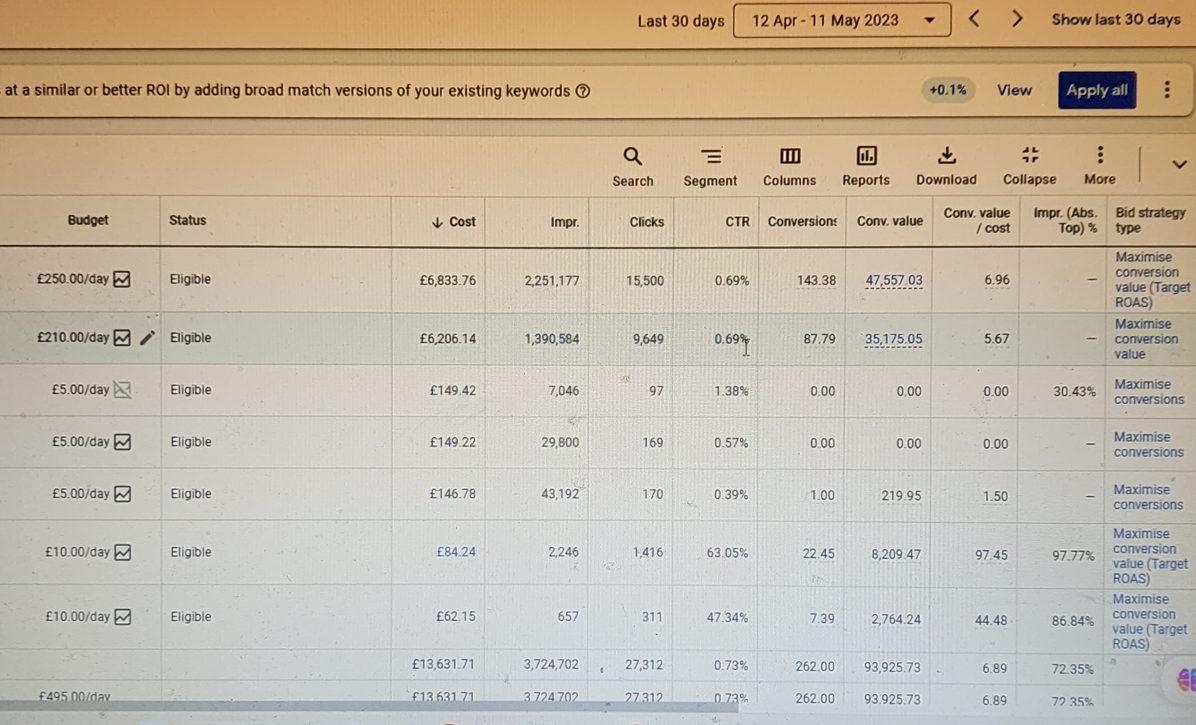Click the 143.38 conversions cell
1196x725 pixels.
[x=816, y=280]
